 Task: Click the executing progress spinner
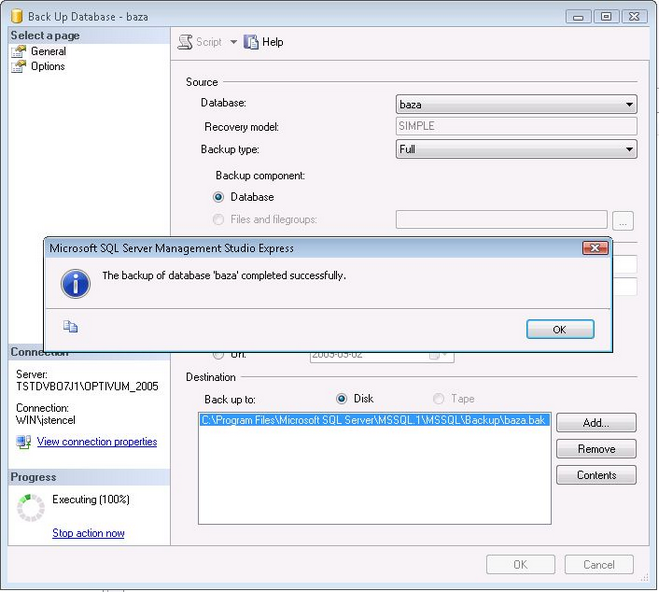coord(31,508)
